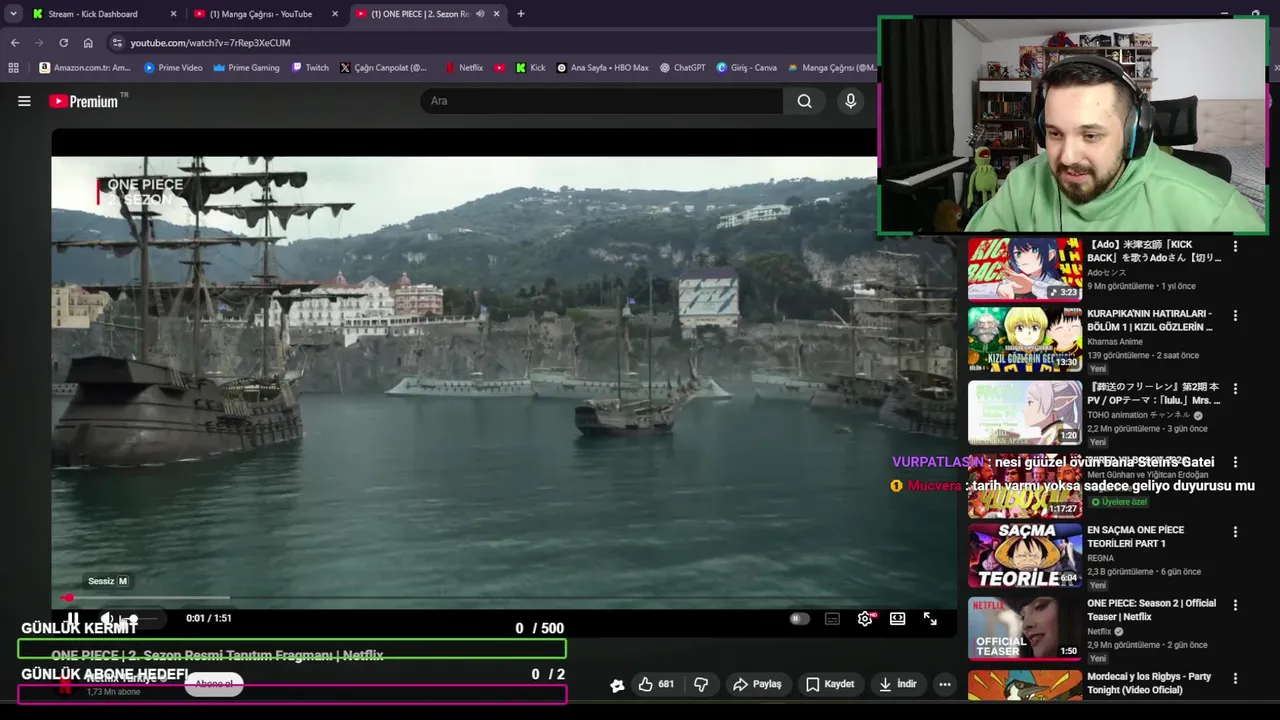Open YouTube icon bookmark beside Netflix
The width and height of the screenshot is (1280, 720).
point(499,68)
